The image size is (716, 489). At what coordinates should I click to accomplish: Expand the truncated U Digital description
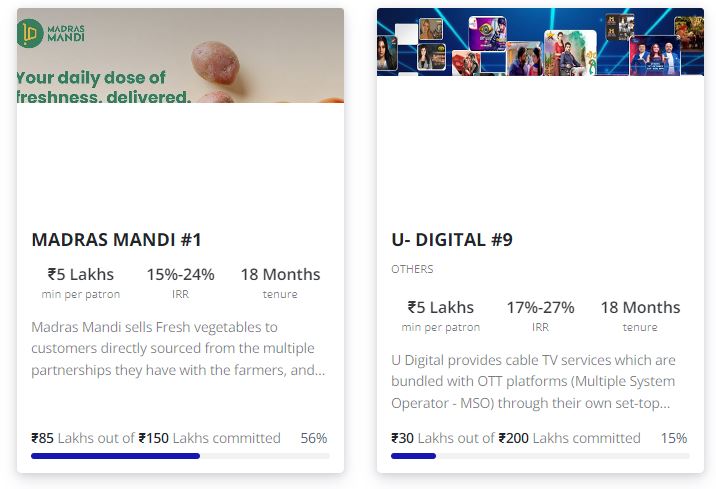tap(533, 381)
